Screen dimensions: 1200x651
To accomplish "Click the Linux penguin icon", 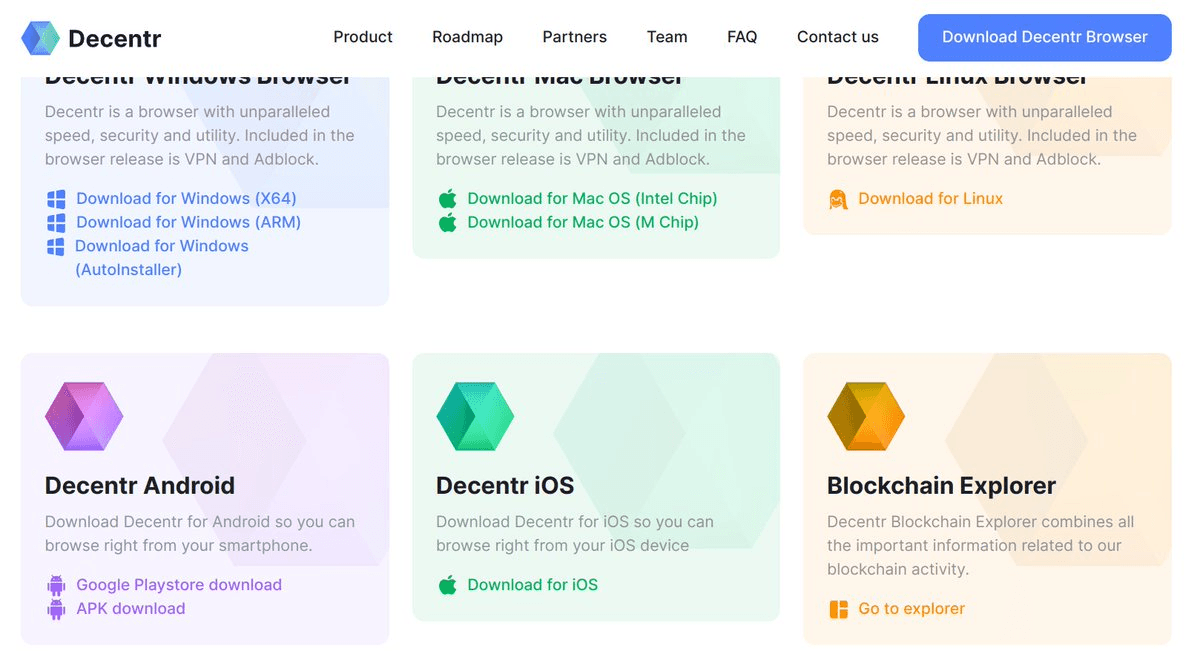I will pyautogui.click(x=838, y=199).
